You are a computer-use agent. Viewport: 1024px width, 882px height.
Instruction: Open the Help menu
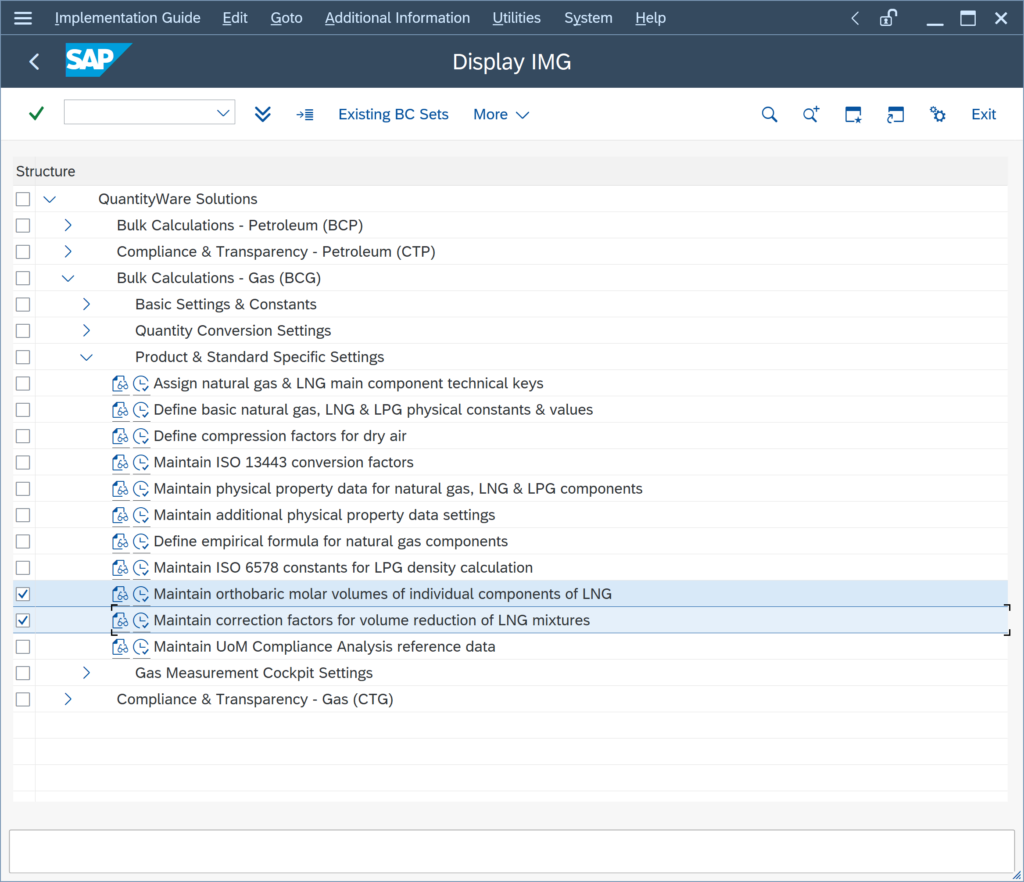[x=650, y=18]
